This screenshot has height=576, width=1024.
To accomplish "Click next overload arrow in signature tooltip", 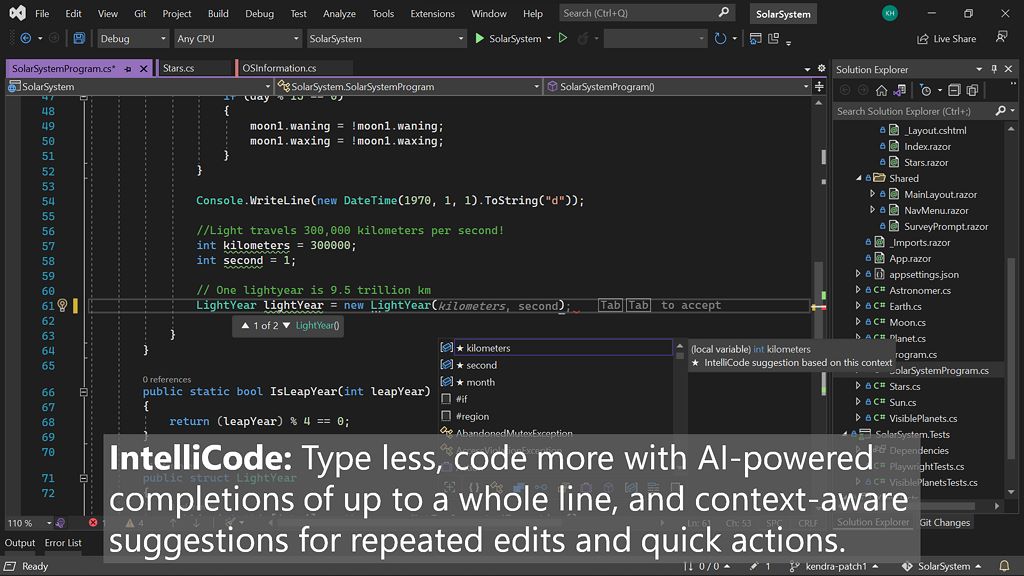I will click(286, 325).
